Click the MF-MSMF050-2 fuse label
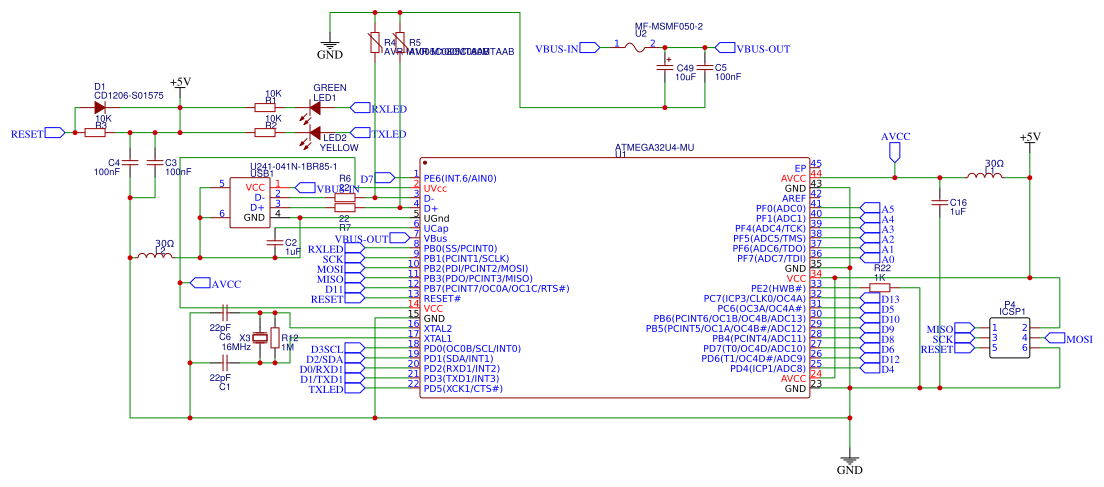1104x487 pixels. click(669, 26)
